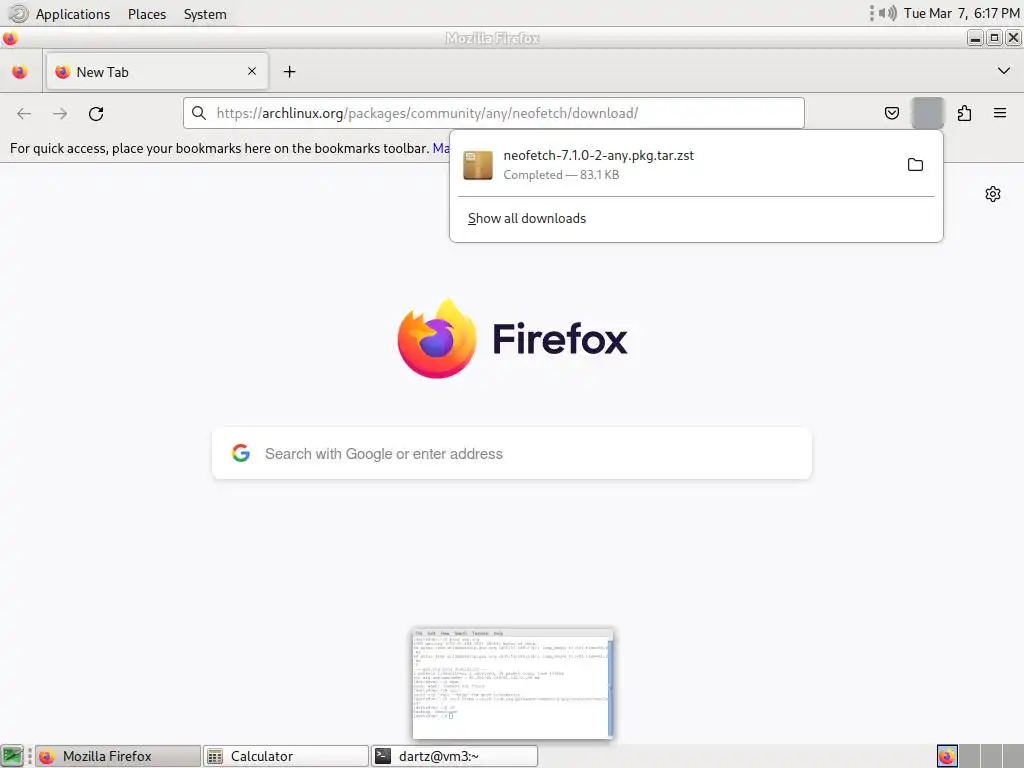
Task: Select the first workspace in switcher
Action: coord(947,756)
